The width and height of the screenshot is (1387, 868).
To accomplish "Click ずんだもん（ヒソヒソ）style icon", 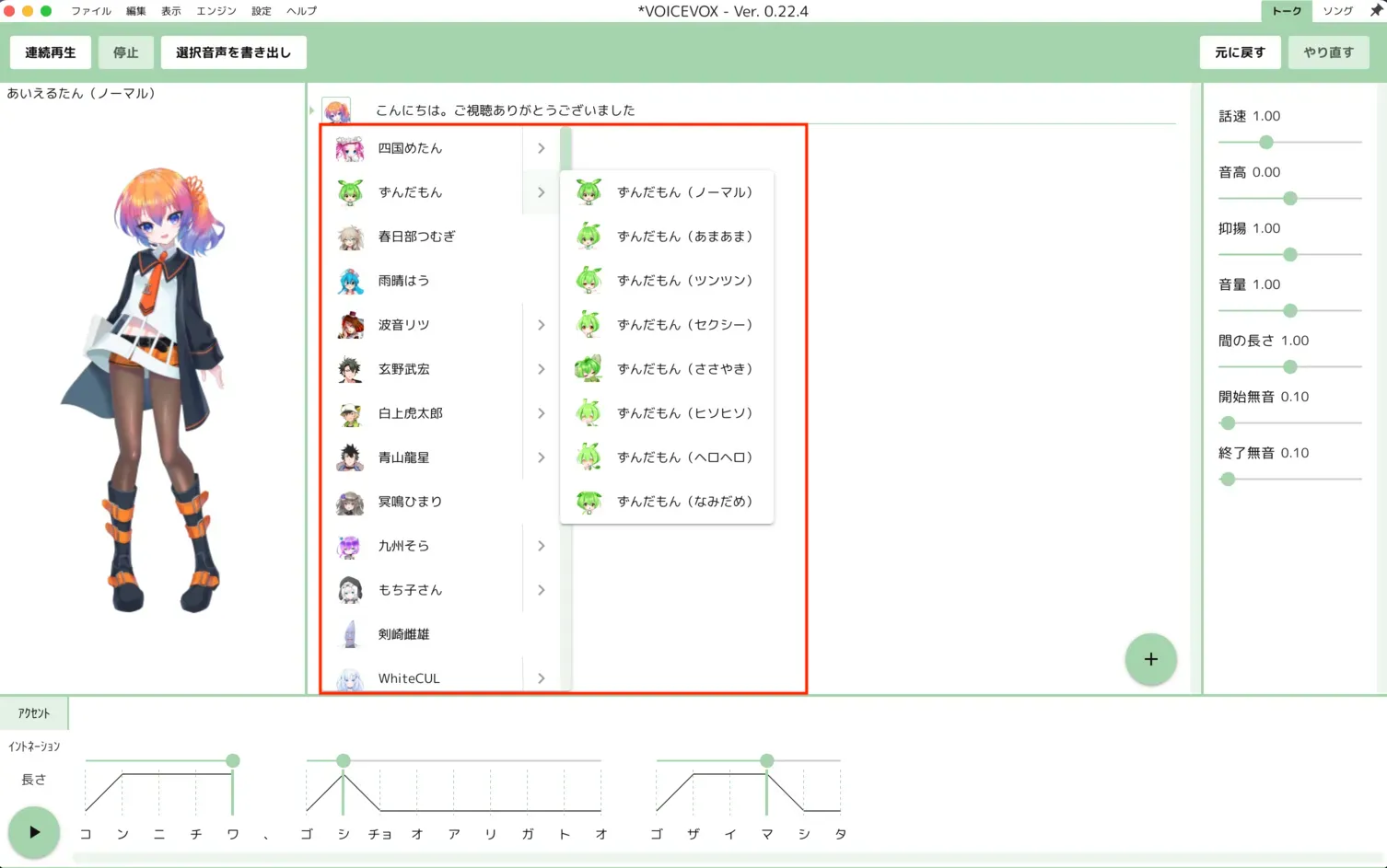I will (589, 413).
